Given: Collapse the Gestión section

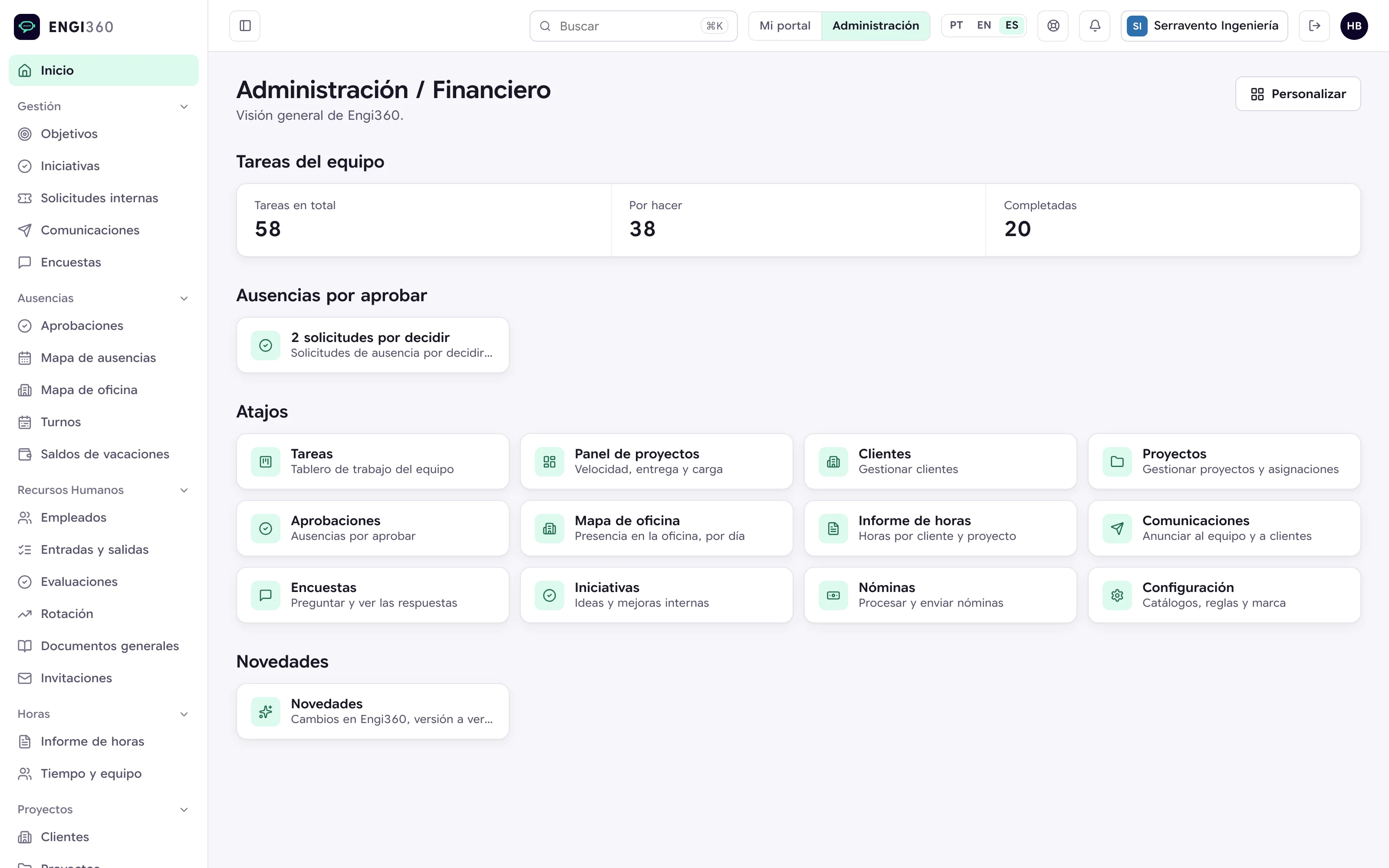Looking at the screenshot, I should [103, 106].
